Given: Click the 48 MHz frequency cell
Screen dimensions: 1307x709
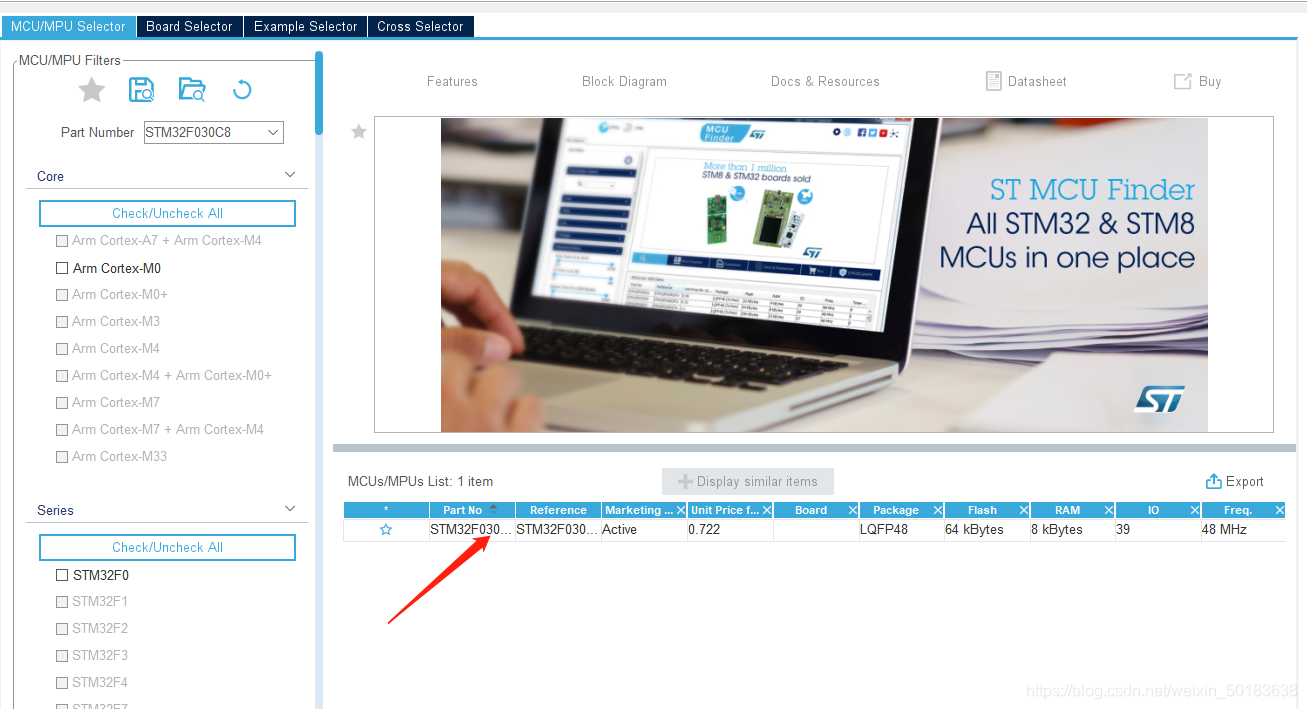Looking at the screenshot, I should click(x=1243, y=530).
